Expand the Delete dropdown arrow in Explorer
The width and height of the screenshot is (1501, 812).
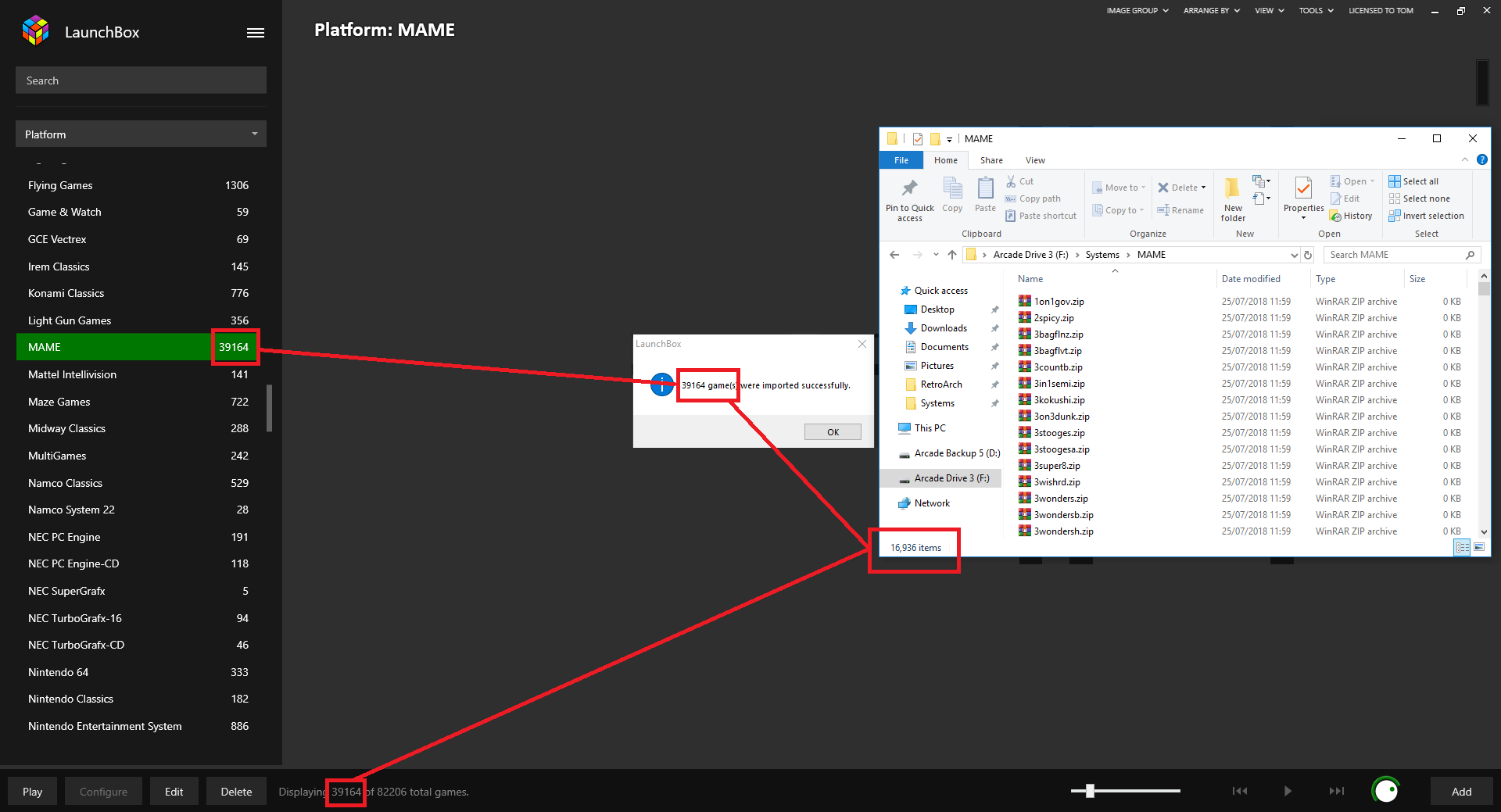tap(1203, 188)
